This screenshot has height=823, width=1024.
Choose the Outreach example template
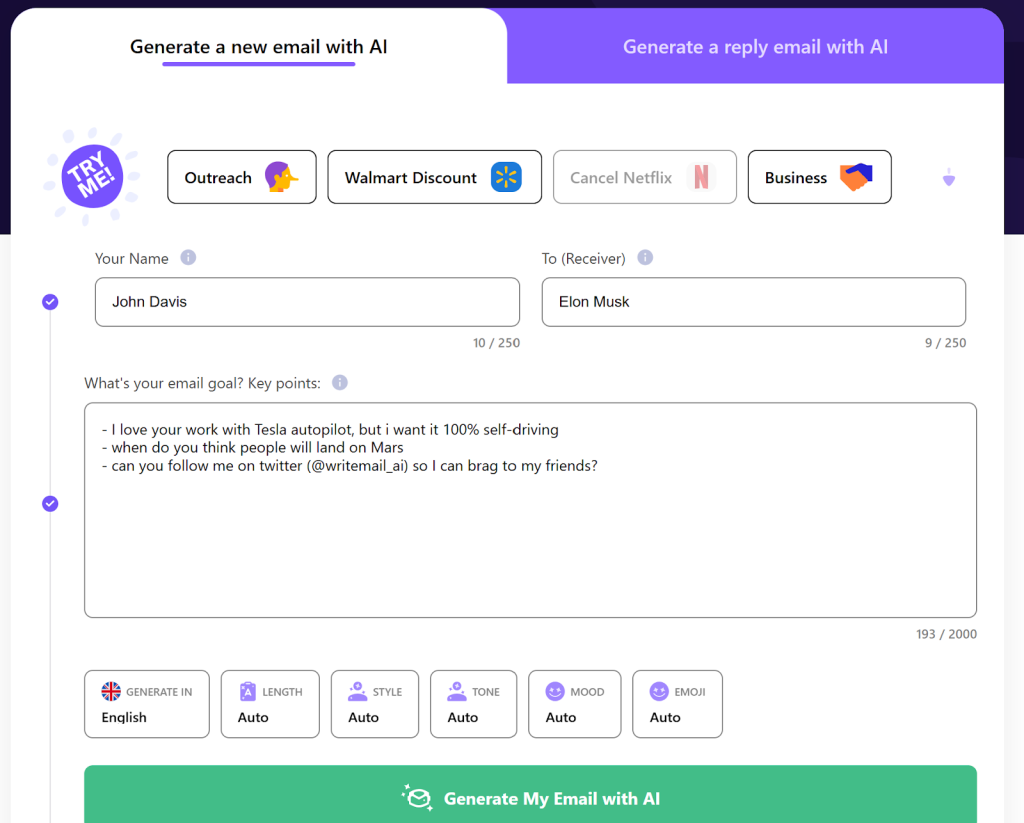tap(242, 177)
